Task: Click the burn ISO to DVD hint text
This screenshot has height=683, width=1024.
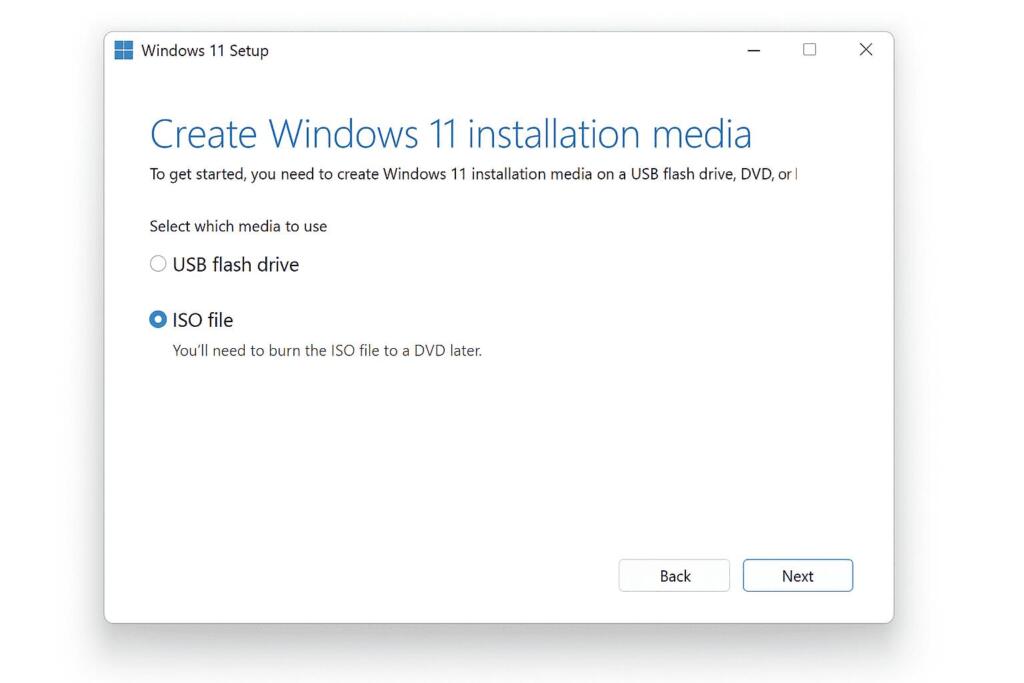Action: coord(327,350)
